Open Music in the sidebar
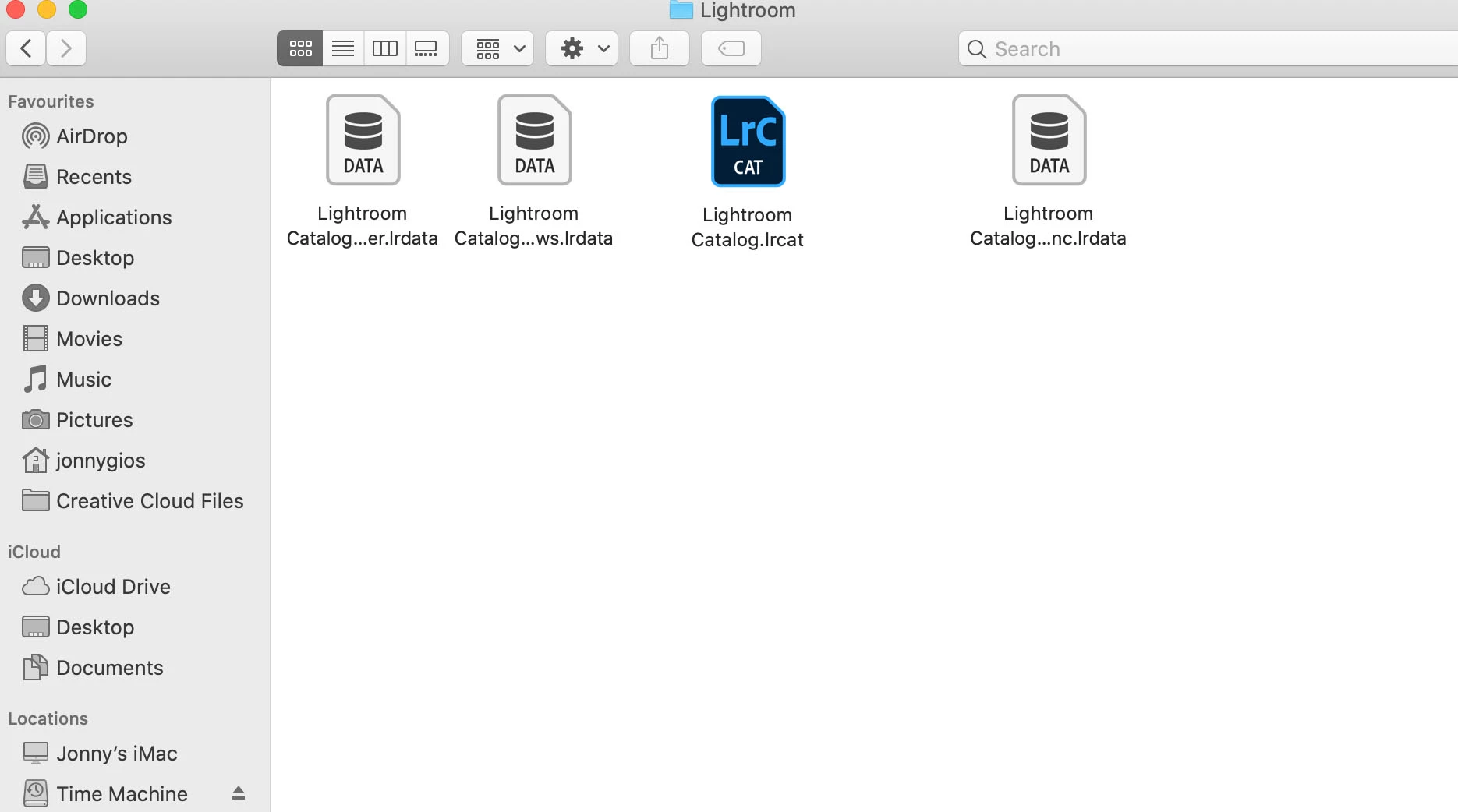The height and width of the screenshot is (812, 1458). coord(135,380)
